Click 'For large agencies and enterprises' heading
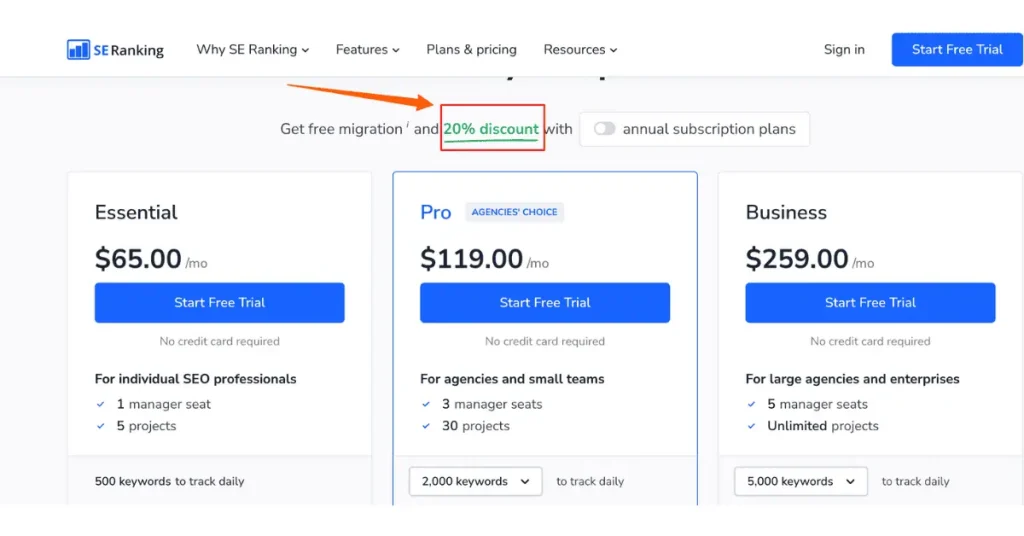The width and height of the screenshot is (1024, 536). pyautogui.click(x=852, y=379)
